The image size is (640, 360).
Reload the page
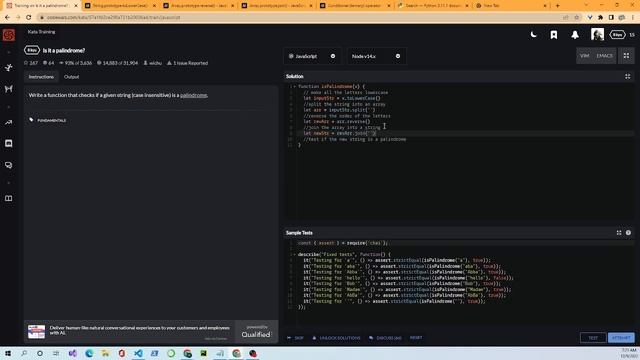click(29, 18)
